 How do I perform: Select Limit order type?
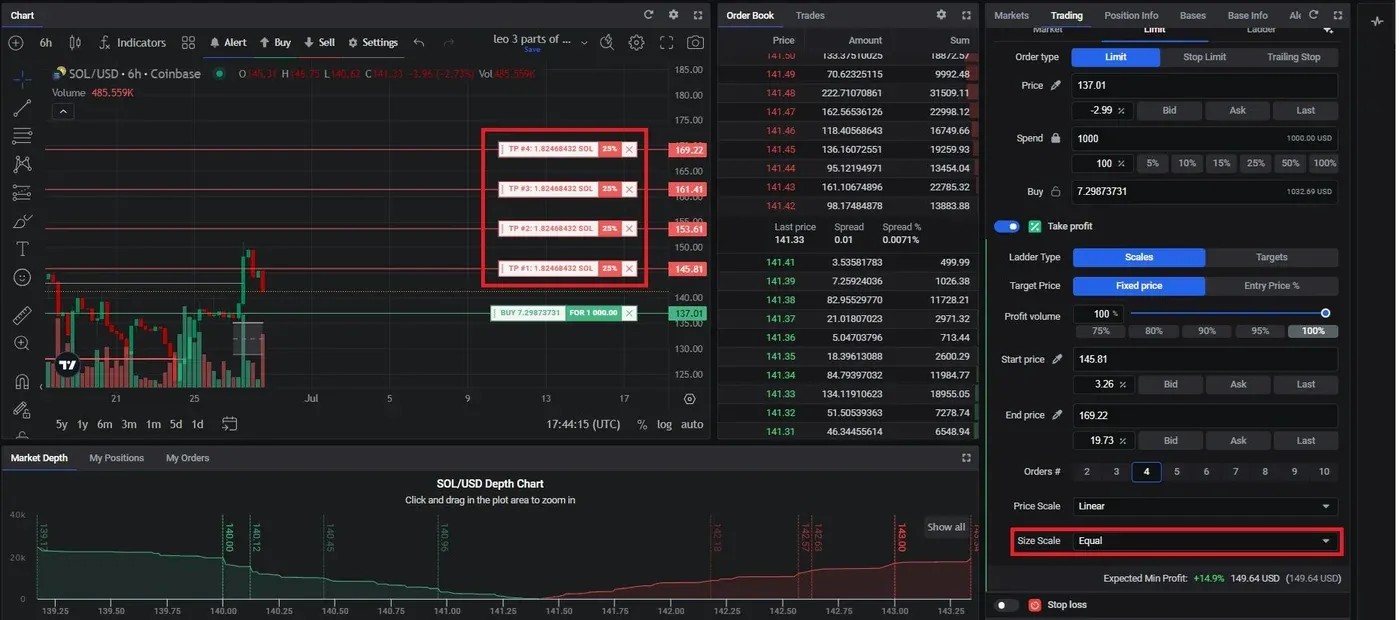coord(1116,57)
